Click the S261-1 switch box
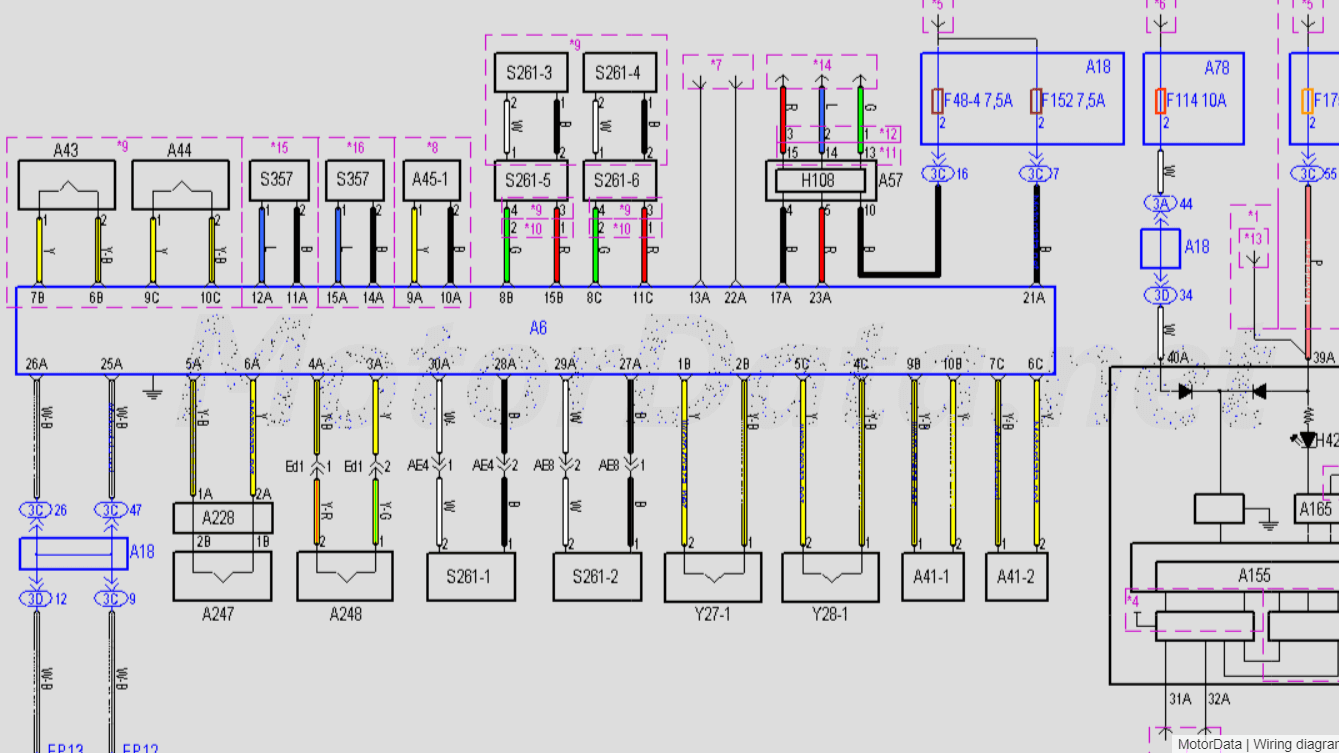 470,577
